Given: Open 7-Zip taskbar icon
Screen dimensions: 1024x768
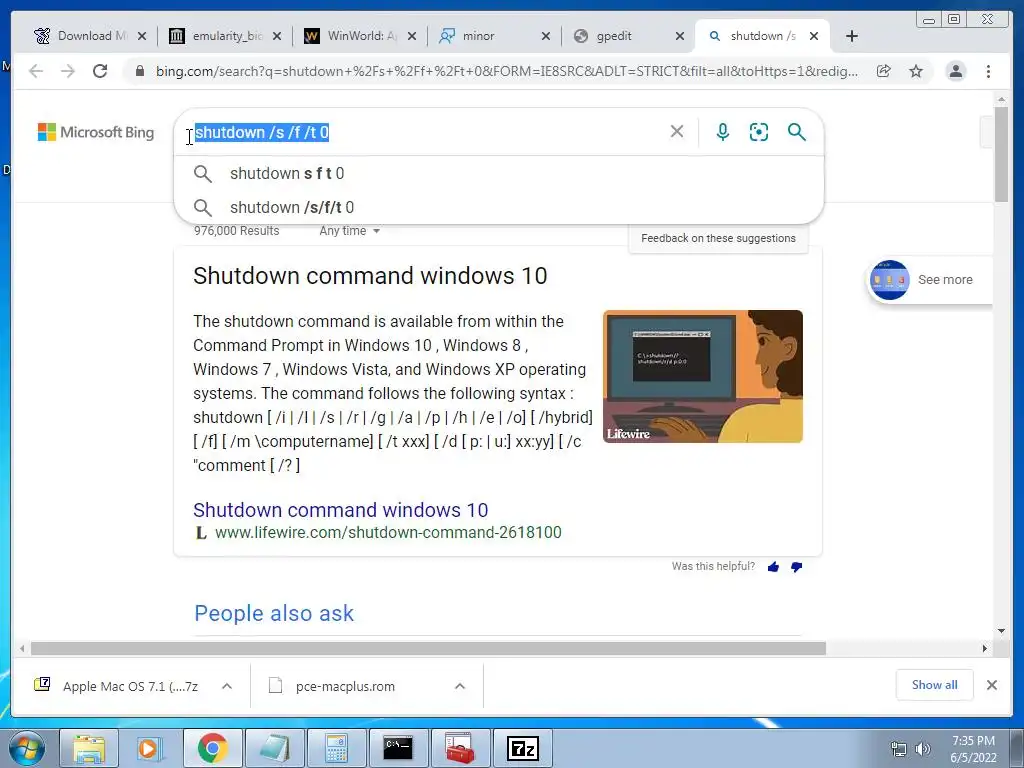Looking at the screenshot, I should point(522,748).
